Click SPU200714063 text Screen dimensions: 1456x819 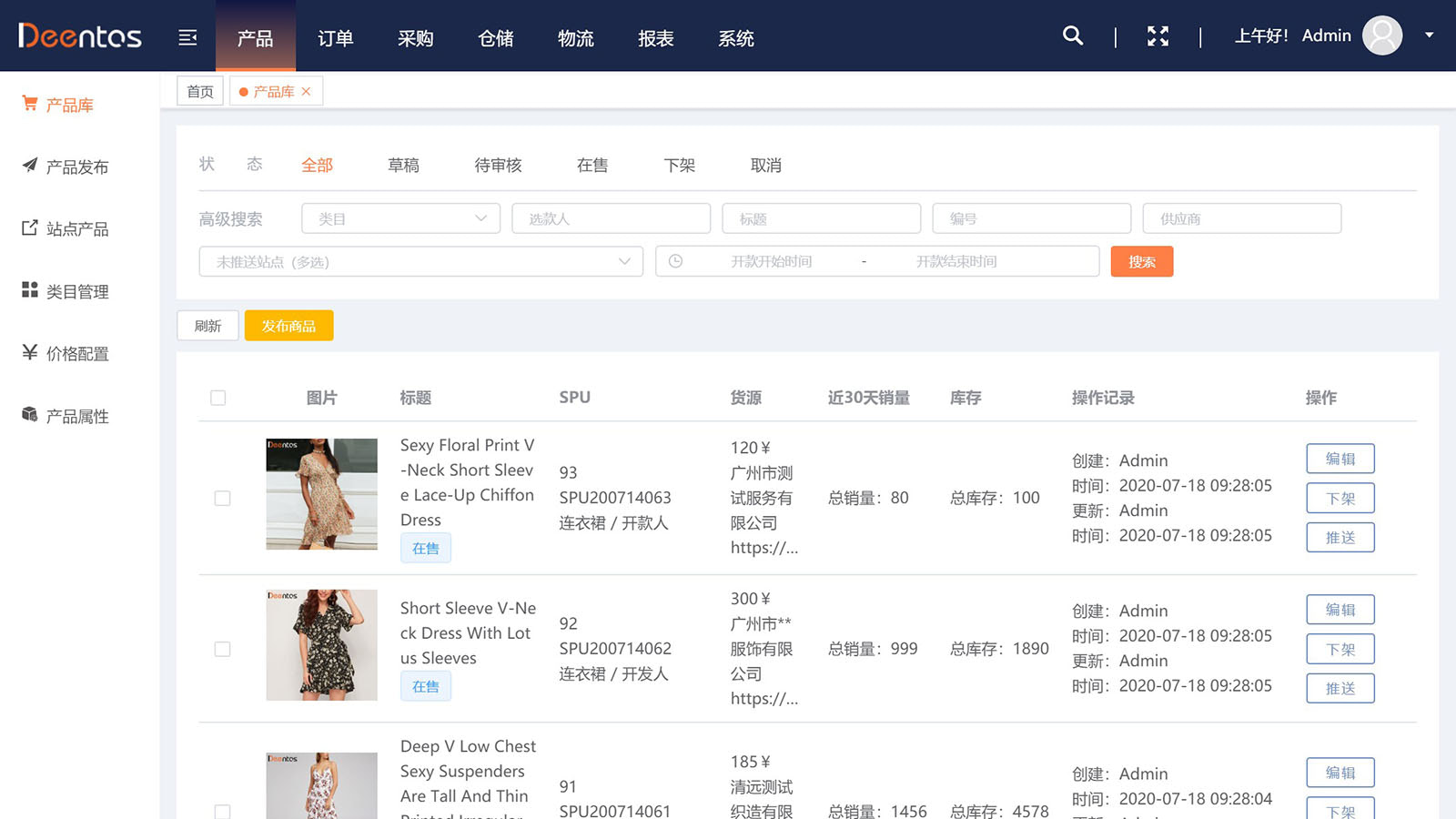point(615,498)
